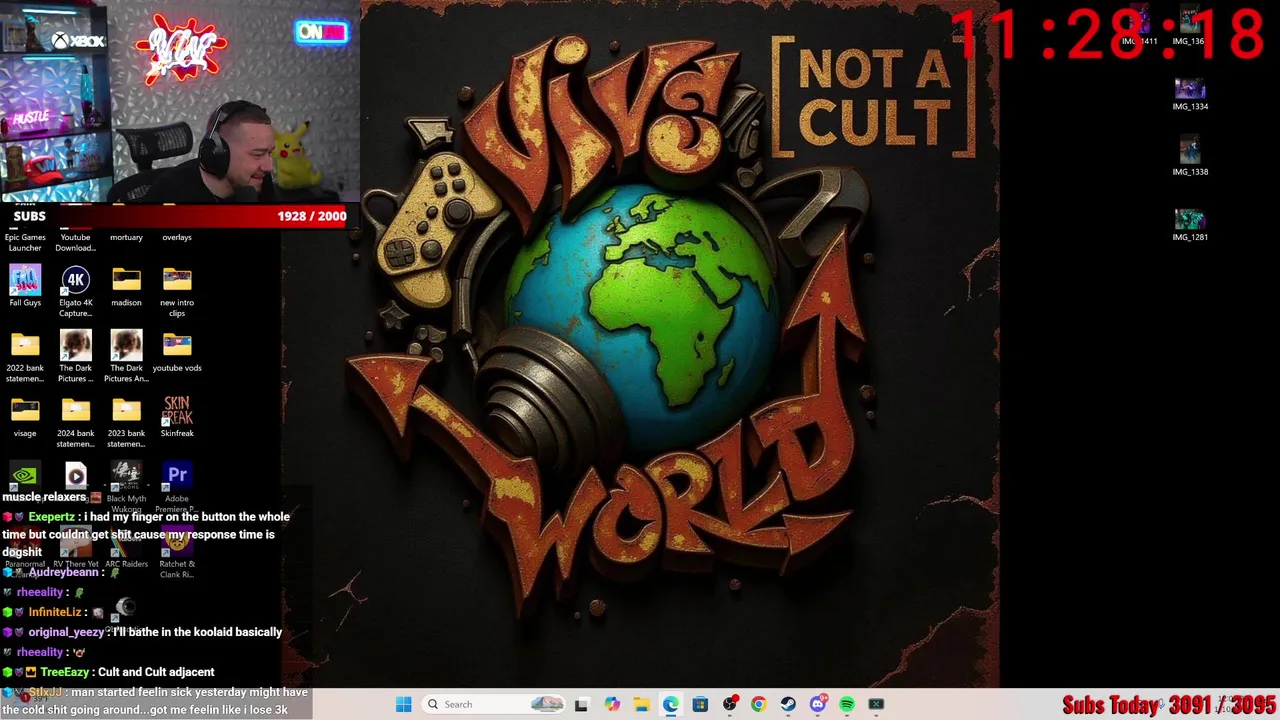Select the NVIDIA desktop shortcut
This screenshot has height=720, width=1280.
(25, 476)
